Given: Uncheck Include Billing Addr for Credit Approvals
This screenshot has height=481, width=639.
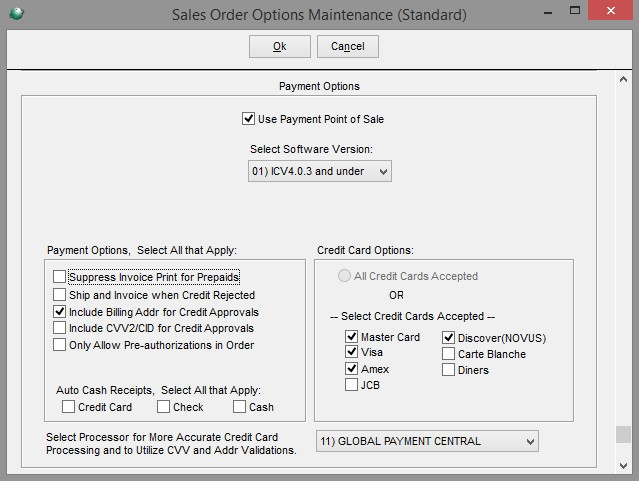Looking at the screenshot, I should (59, 312).
